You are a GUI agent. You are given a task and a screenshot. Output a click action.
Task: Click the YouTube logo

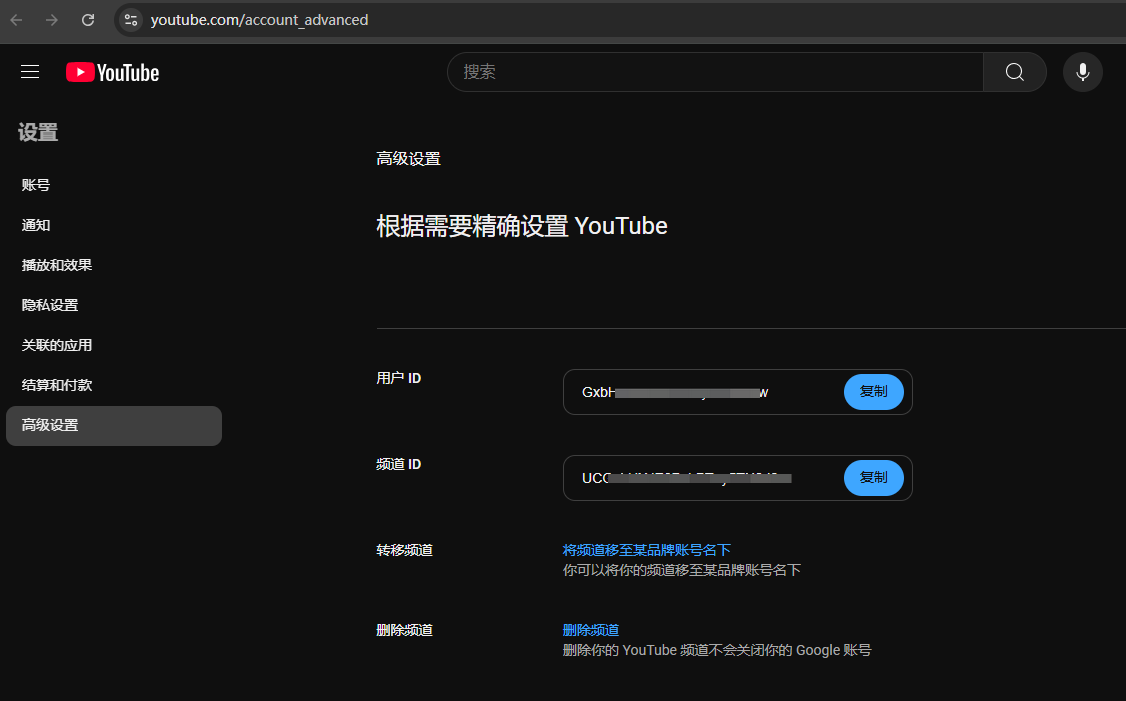(x=113, y=72)
